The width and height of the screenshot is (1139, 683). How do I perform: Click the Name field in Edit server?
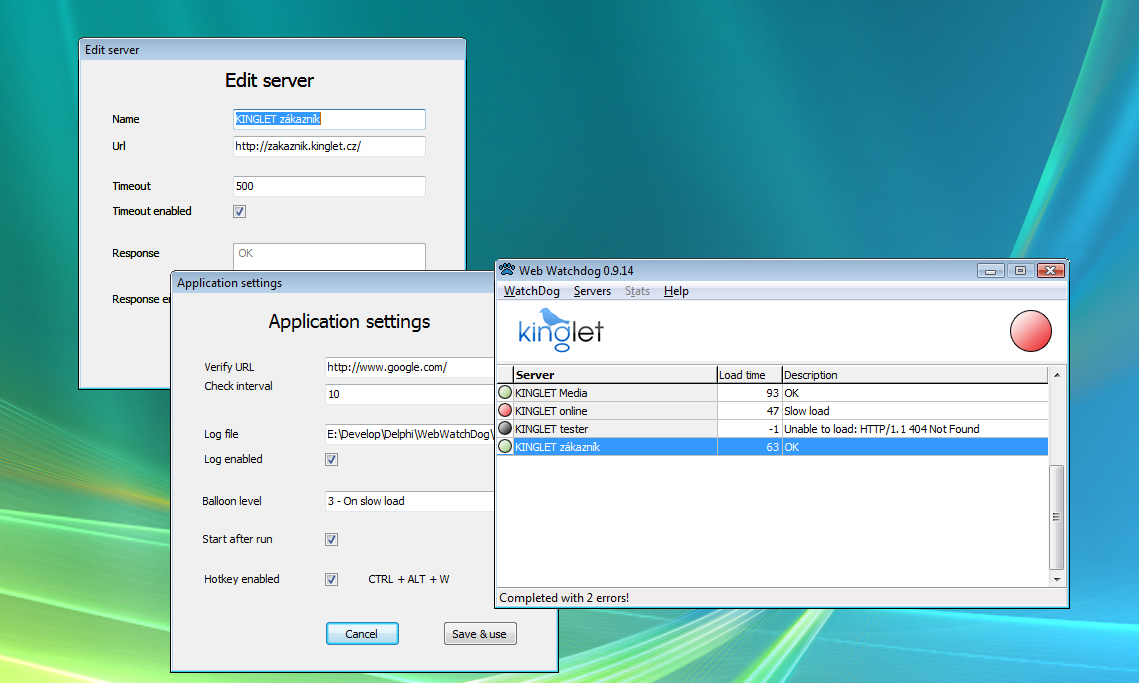[329, 119]
